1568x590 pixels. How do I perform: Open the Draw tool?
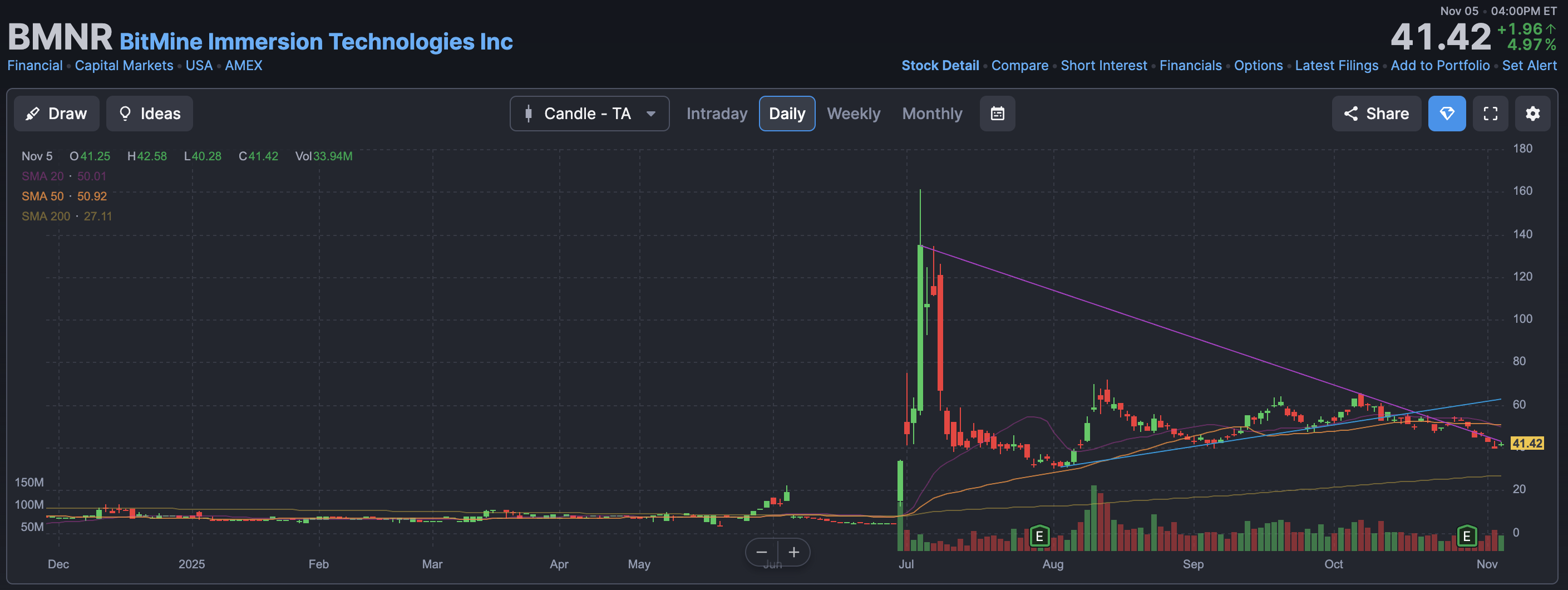(57, 114)
